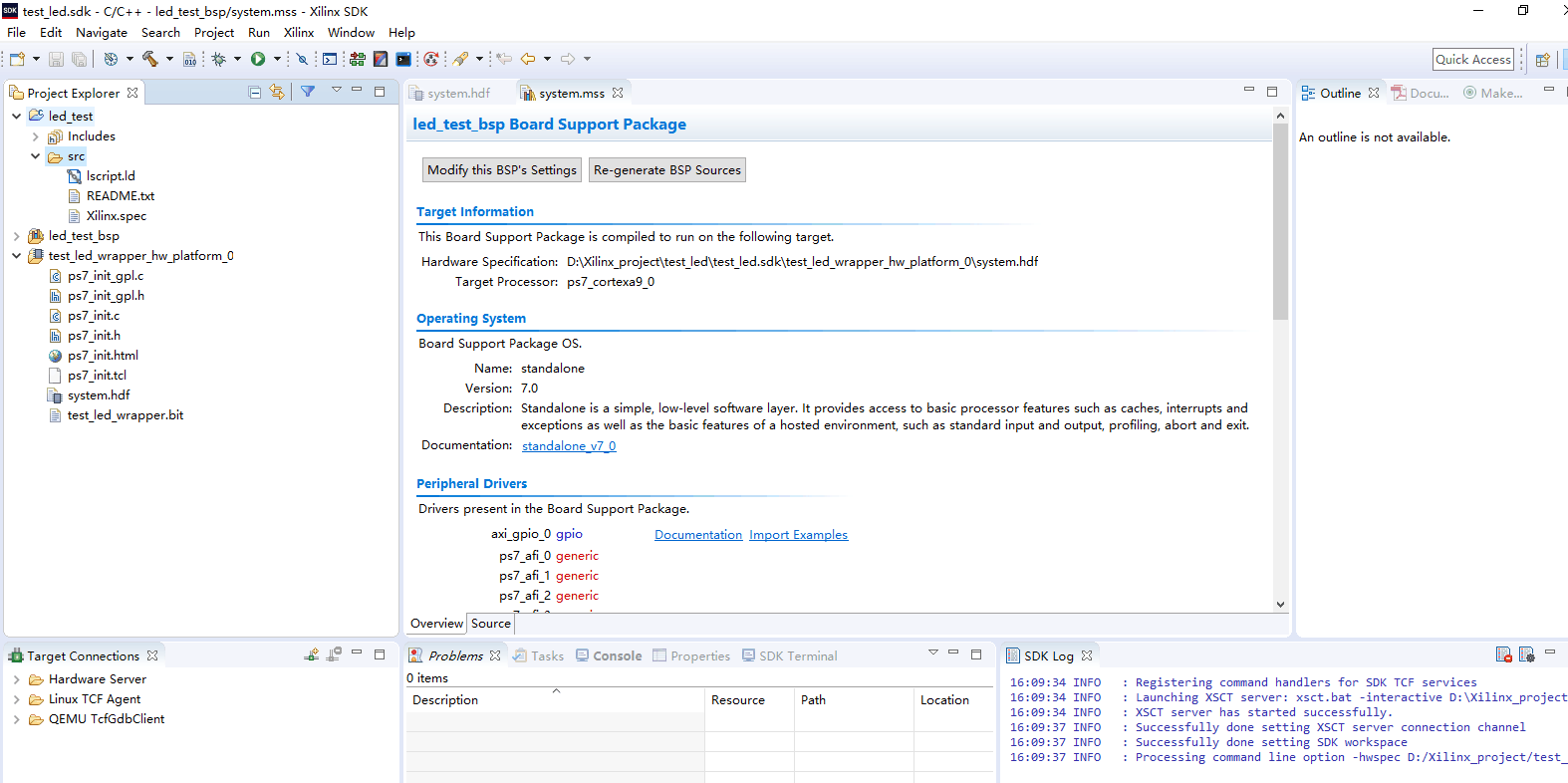Click the Save All toolbar icon

(79, 59)
